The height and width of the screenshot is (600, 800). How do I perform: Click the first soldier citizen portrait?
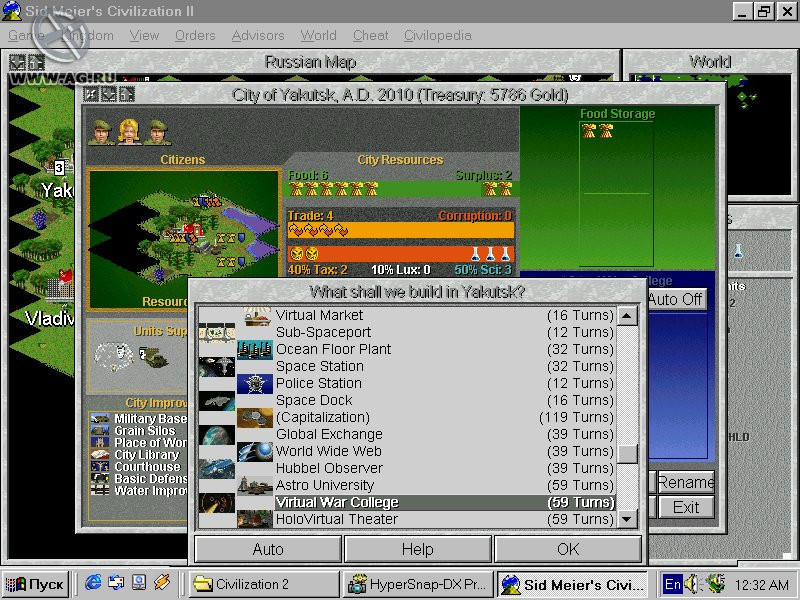click(102, 132)
